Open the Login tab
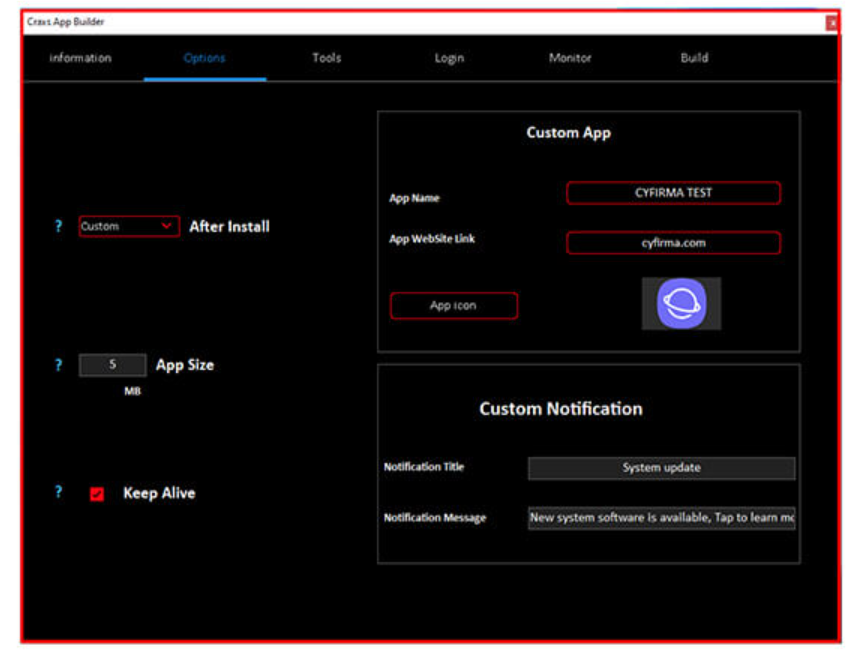 coord(448,58)
